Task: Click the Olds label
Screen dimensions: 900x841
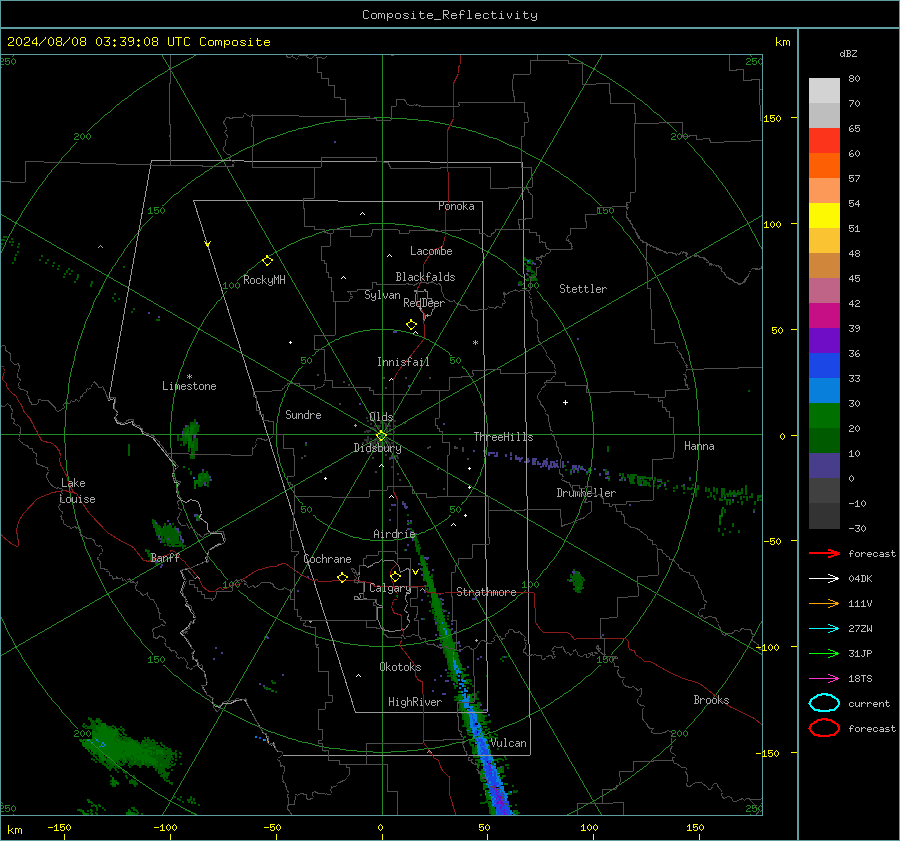Action: coord(381,417)
